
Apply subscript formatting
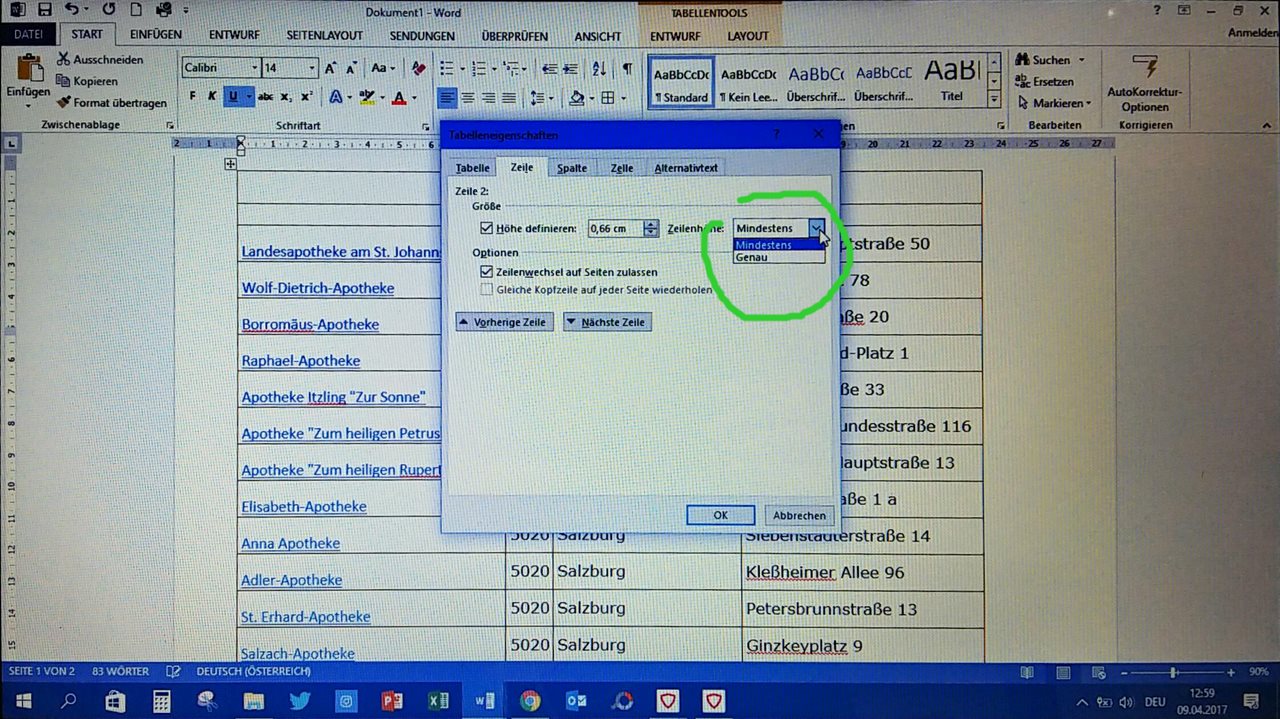point(286,97)
